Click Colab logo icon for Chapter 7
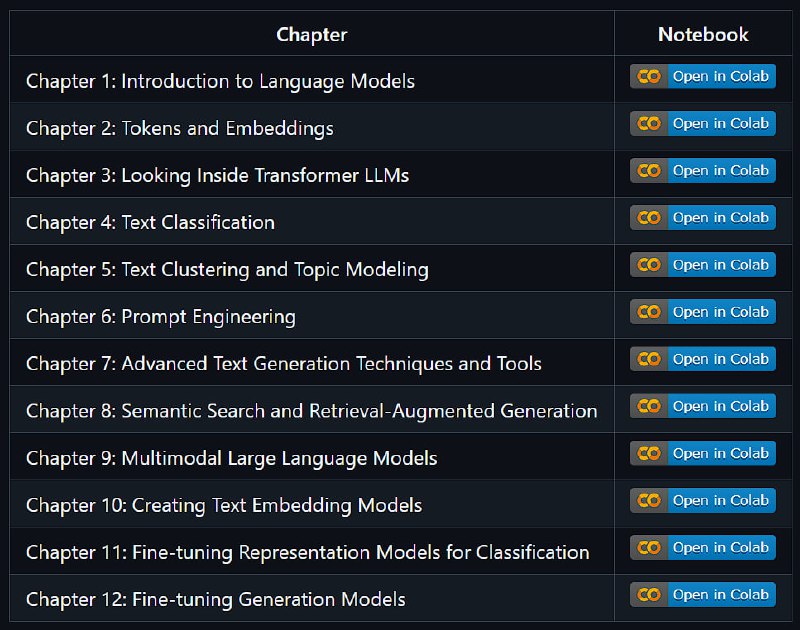This screenshot has width=800, height=630. pyautogui.click(x=649, y=359)
